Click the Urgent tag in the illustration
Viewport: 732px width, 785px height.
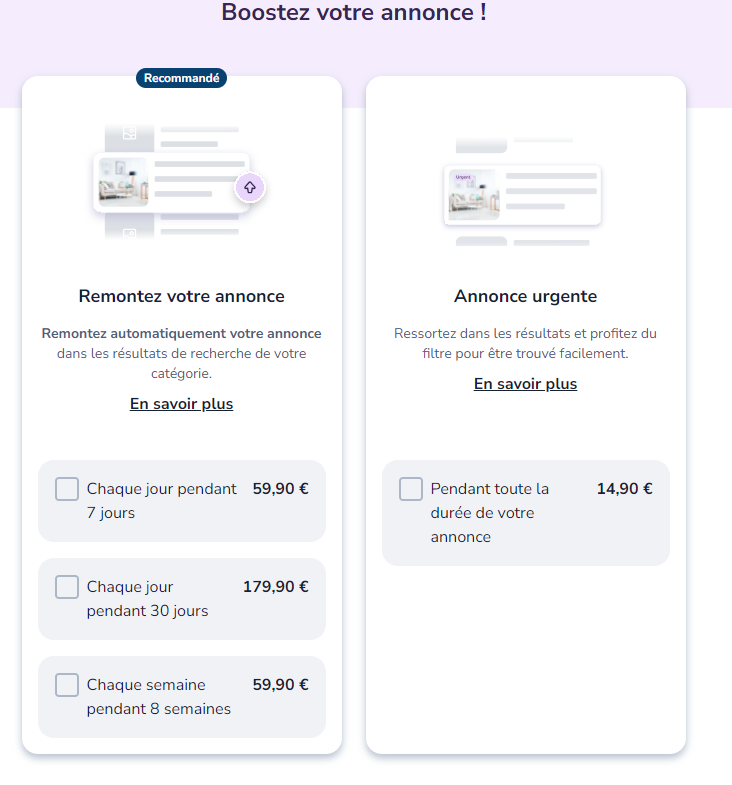(461, 177)
